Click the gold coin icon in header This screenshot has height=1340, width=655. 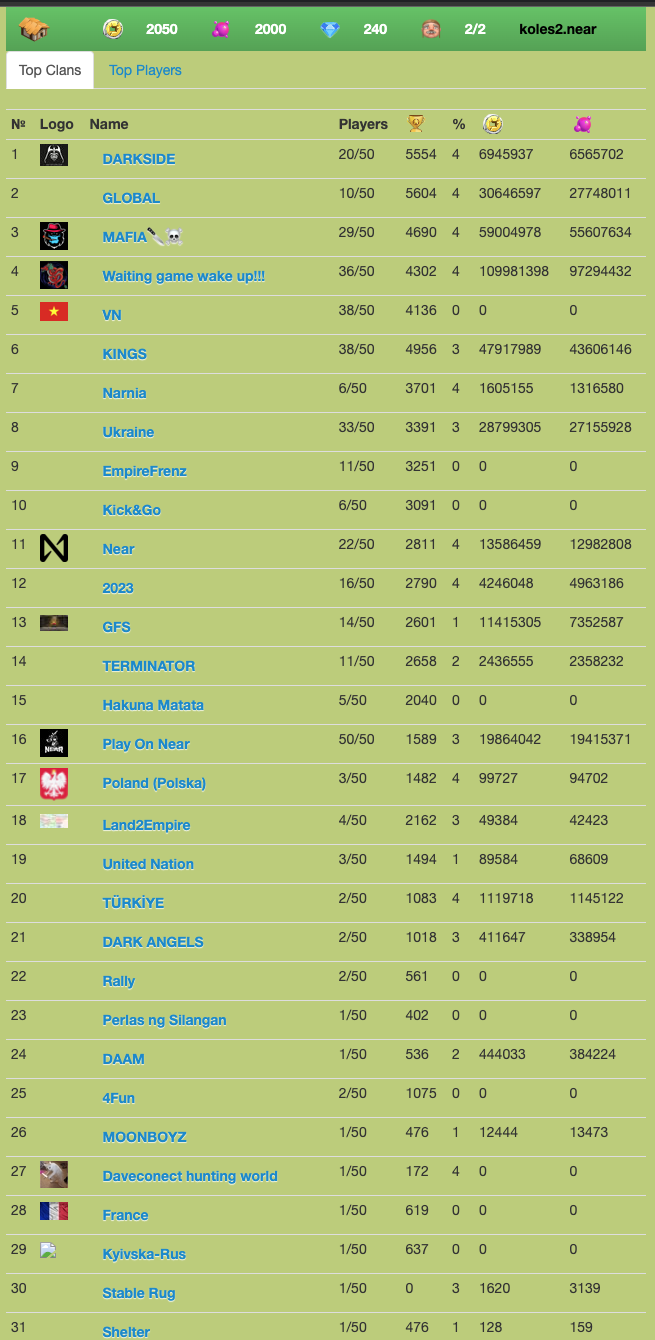(113, 29)
